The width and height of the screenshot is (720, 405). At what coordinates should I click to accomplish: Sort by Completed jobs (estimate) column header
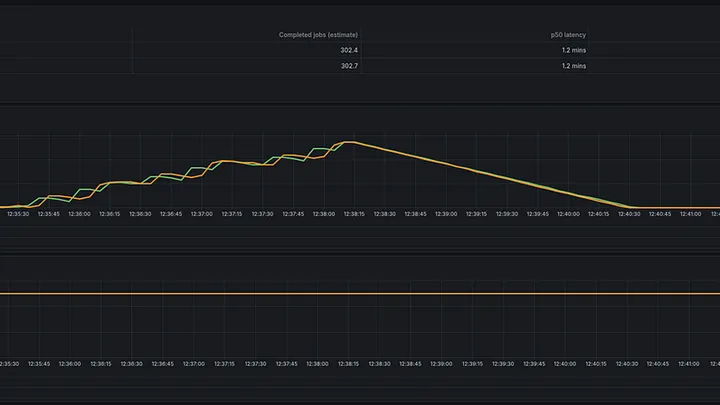(x=318, y=35)
